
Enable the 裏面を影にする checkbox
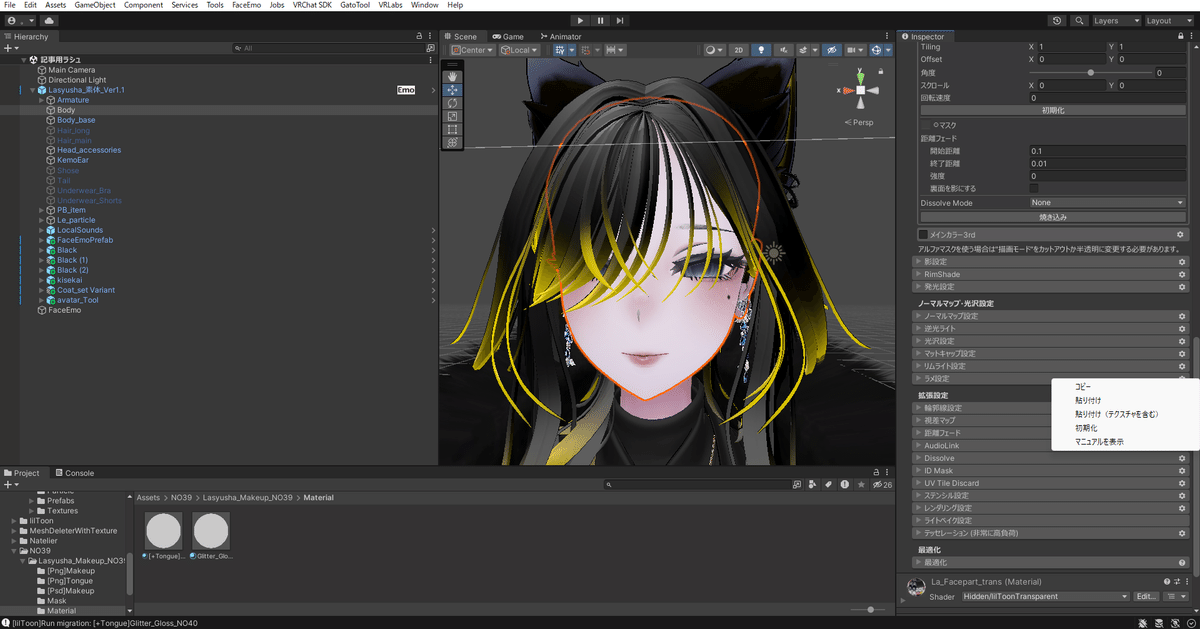tap(1034, 188)
